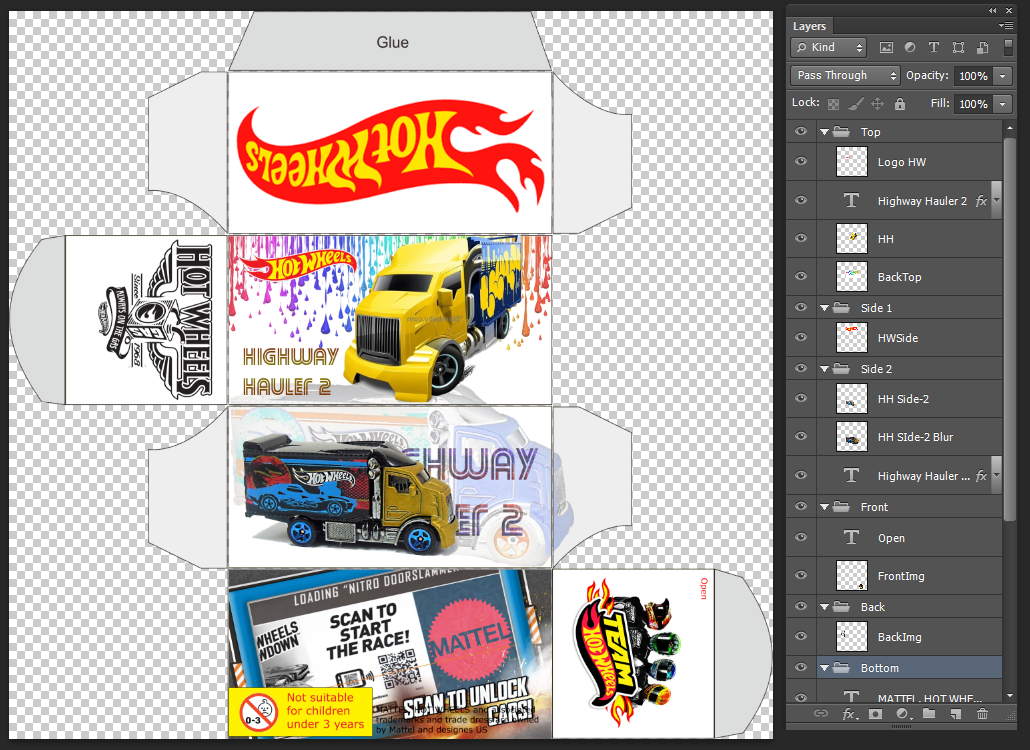The image size is (1030, 750).
Task: Click the fx badge on Highway Hauler 2 layer
Action: click(981, 201)
